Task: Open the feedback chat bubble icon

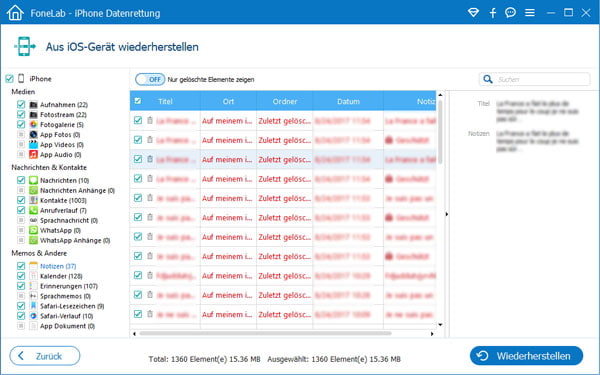Action: [510, 13]
